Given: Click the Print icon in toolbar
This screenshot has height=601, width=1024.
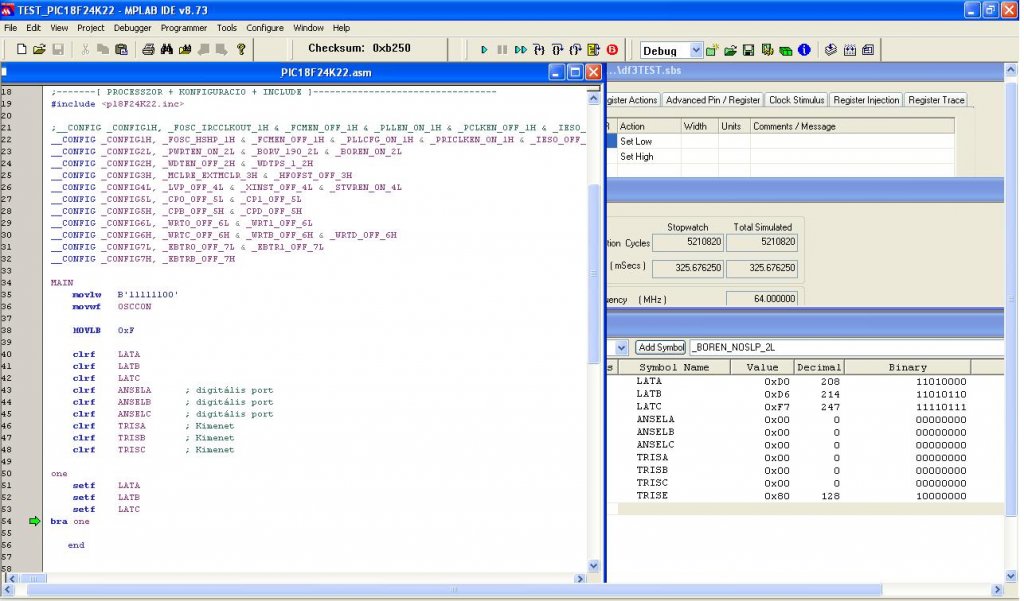Looking at the screenshot, I should [148, 50].
